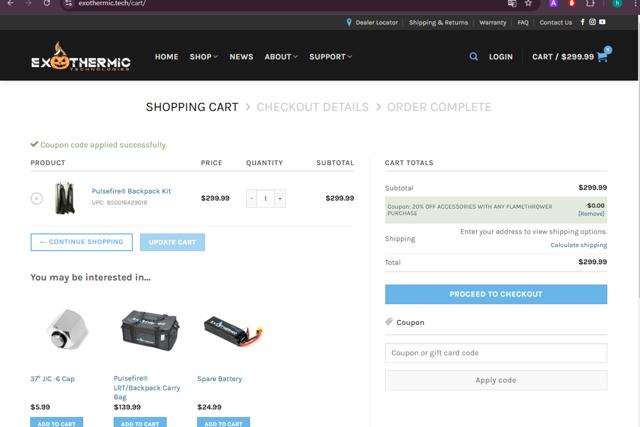Image resolution: width=640 pixels, height=427 pixels.
Task: Open the Carry Bag product image
Action: 150,330
